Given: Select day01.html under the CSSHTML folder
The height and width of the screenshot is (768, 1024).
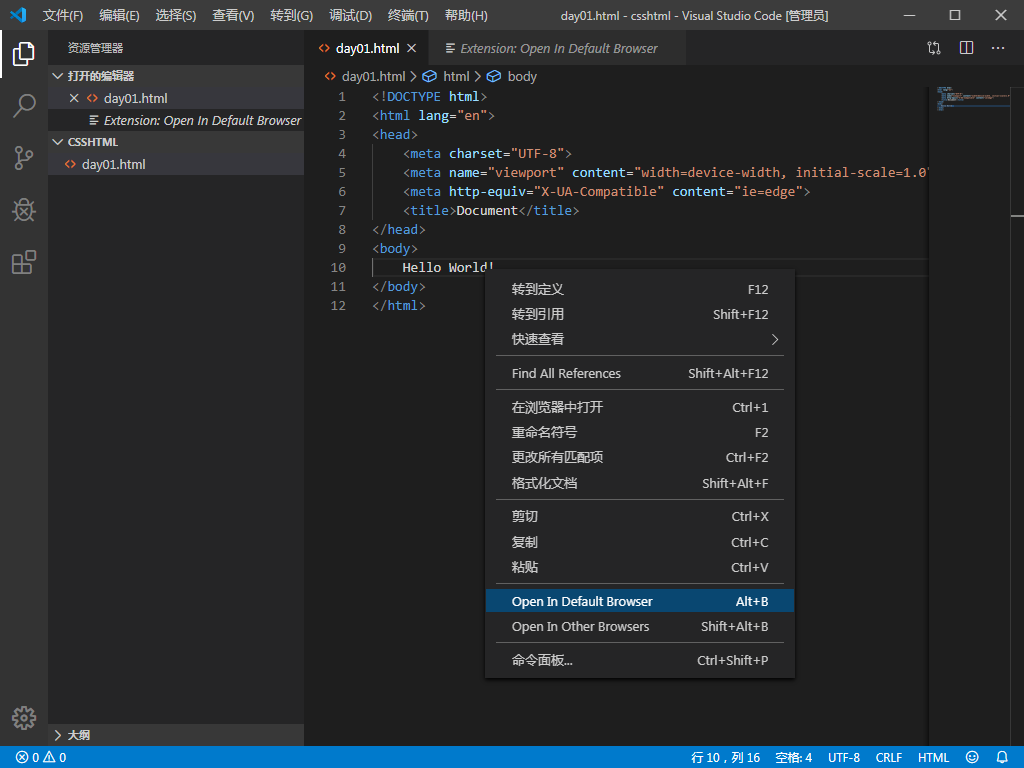Looking at the screenshot, I should 176,165.
